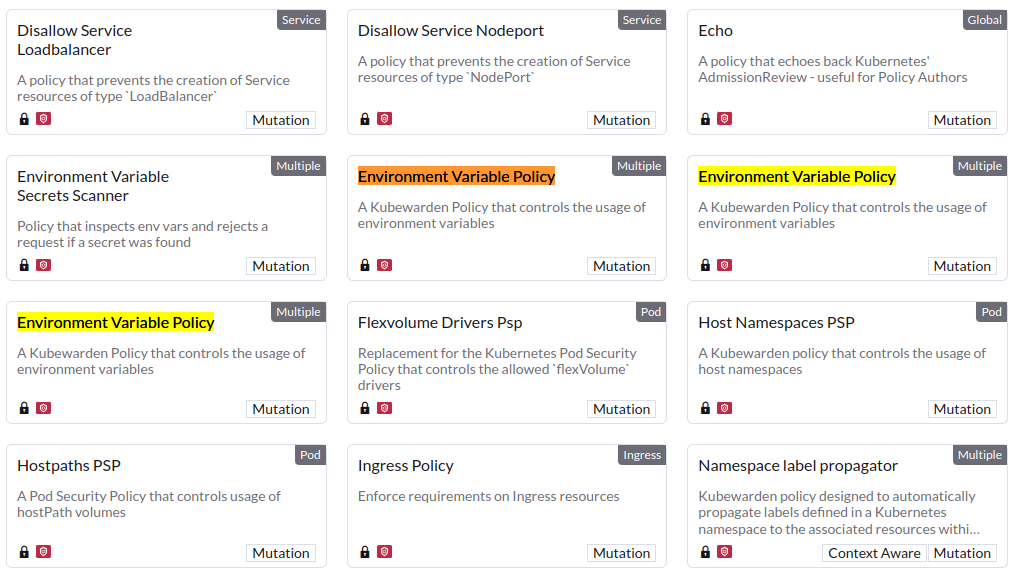Click the shield icon on Namespace label propagator card
The image size is (1018, 577).
pos(725,551)
